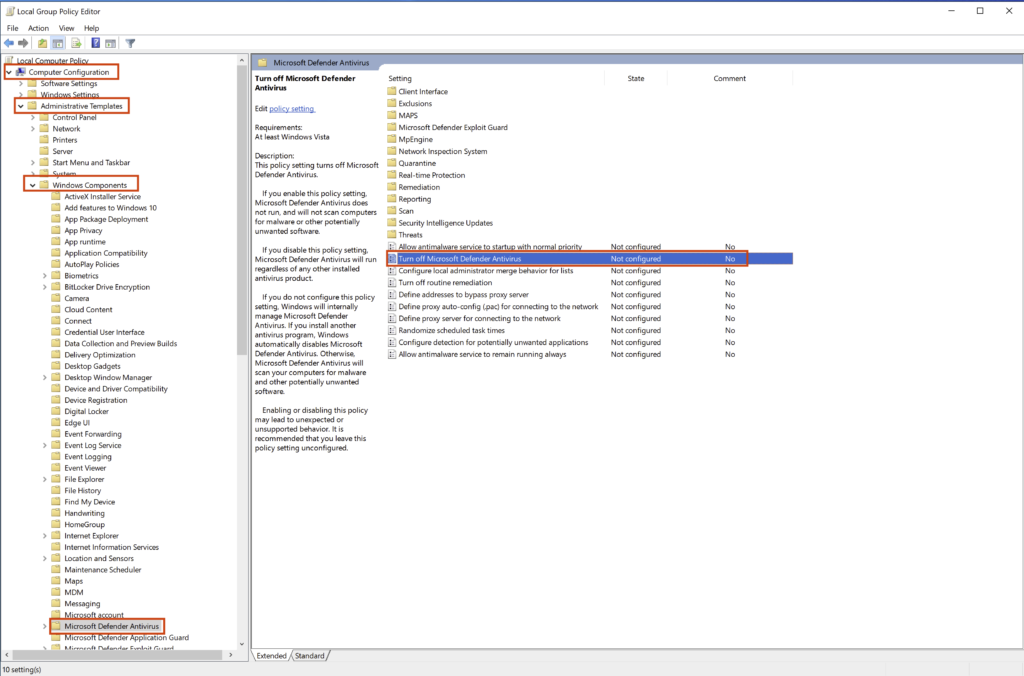Screen dimensions: 1024x676
Task: Open Help via the blue question mark icon
Action: [95, 43]
